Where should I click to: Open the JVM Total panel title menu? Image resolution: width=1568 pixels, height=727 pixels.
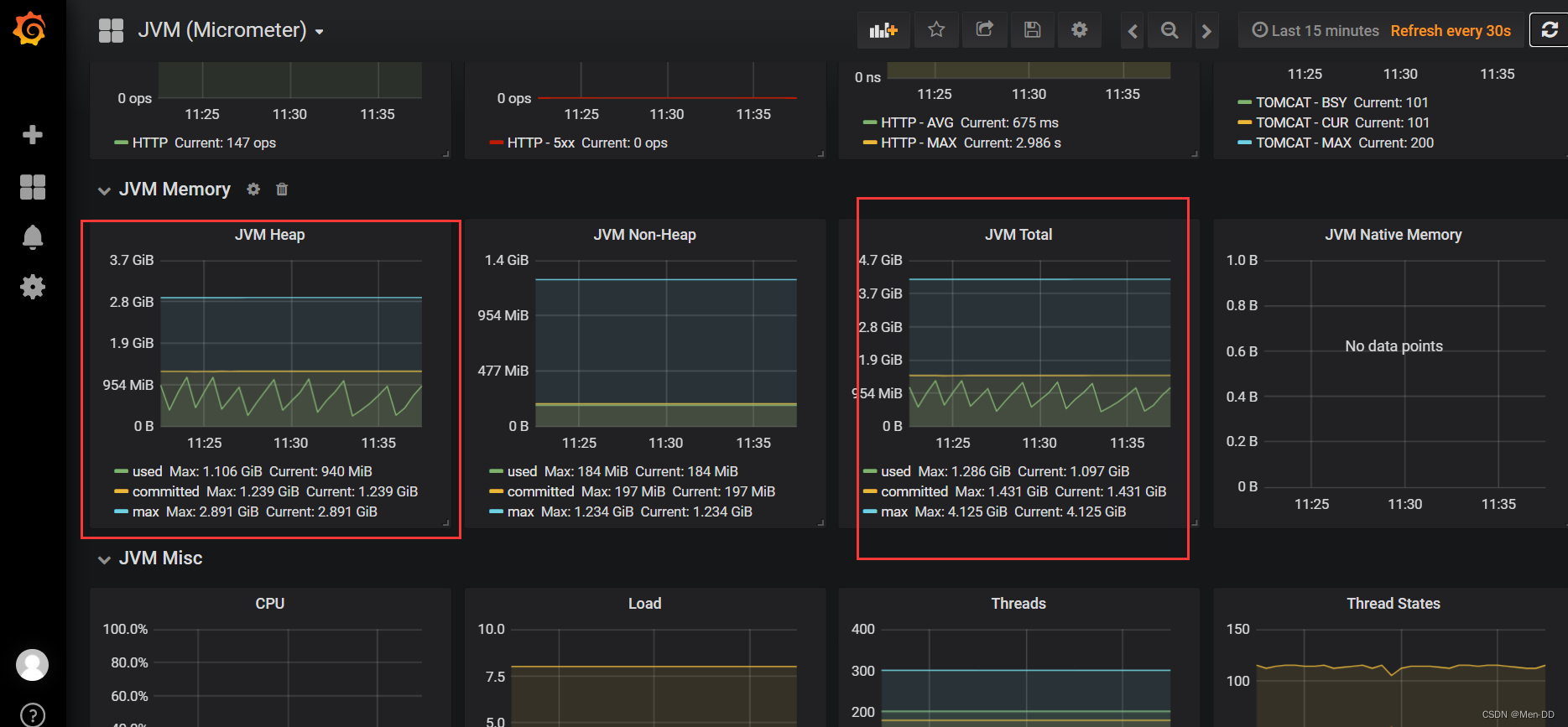click(x=1018, y=235)
